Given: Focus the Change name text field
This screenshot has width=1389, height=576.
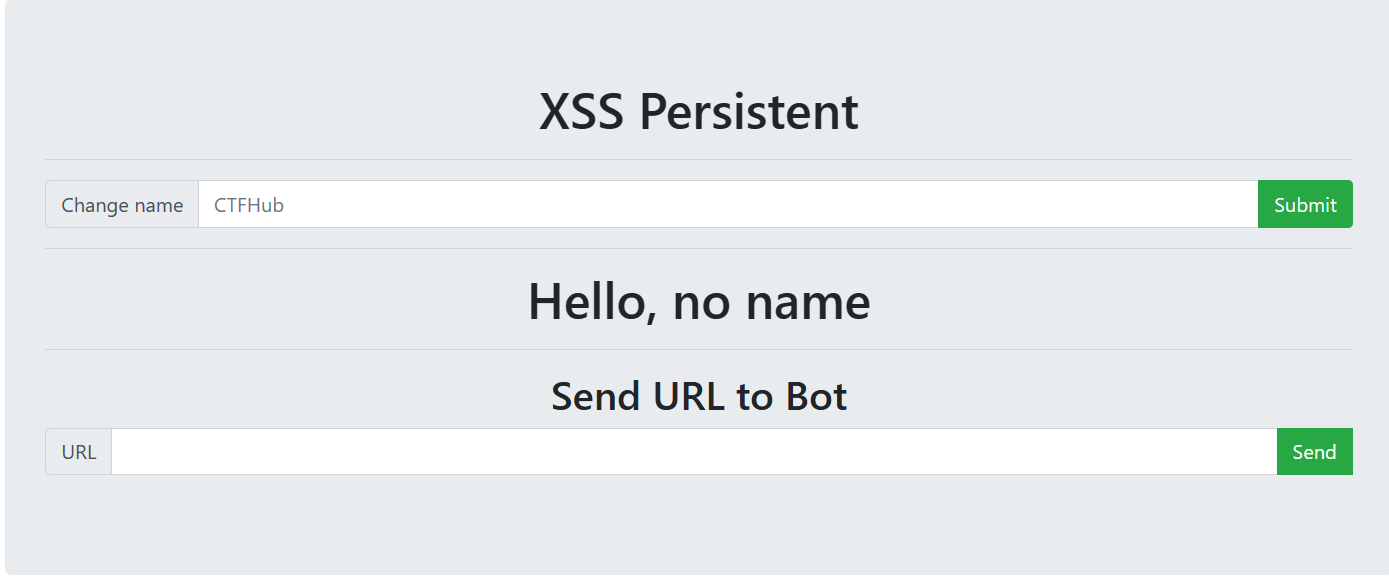Looking at the screenshot, I should point(728,204).
